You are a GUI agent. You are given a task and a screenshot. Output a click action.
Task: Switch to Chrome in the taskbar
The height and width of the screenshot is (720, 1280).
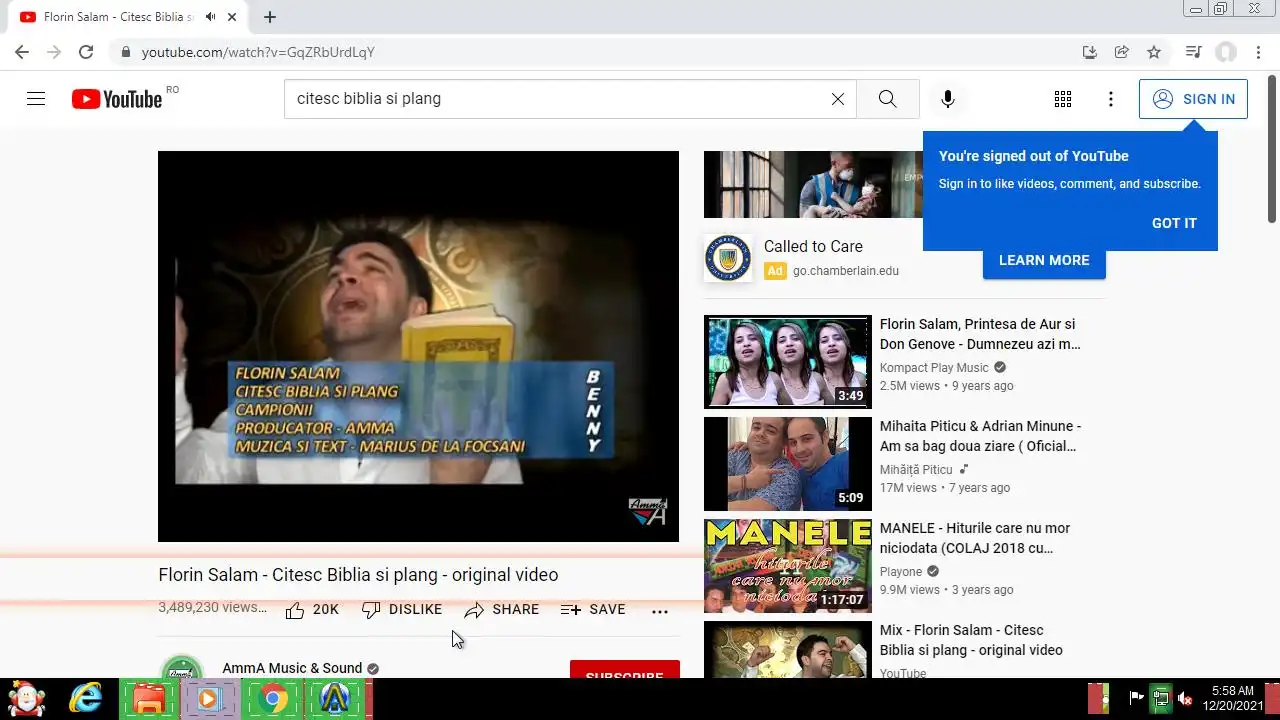tap(271, 698)
